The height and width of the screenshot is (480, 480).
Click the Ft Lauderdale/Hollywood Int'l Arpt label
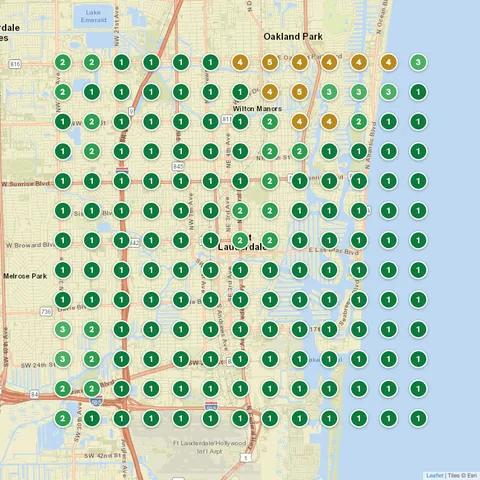pos(209,447)
